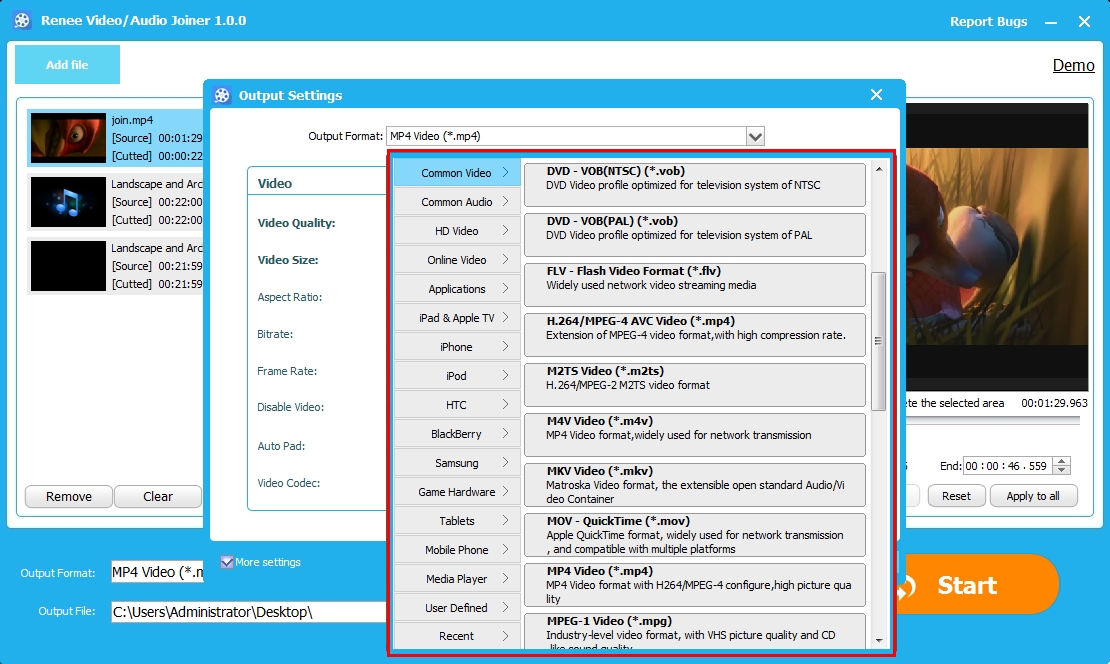Close the Output Settings dialog
The image size is (1110, 664).
(876, 95)
